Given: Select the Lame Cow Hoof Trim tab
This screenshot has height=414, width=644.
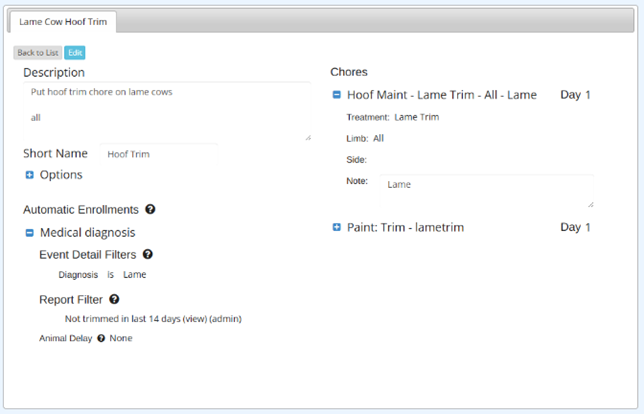Looking at the screenshot, I should click(63, 22).
